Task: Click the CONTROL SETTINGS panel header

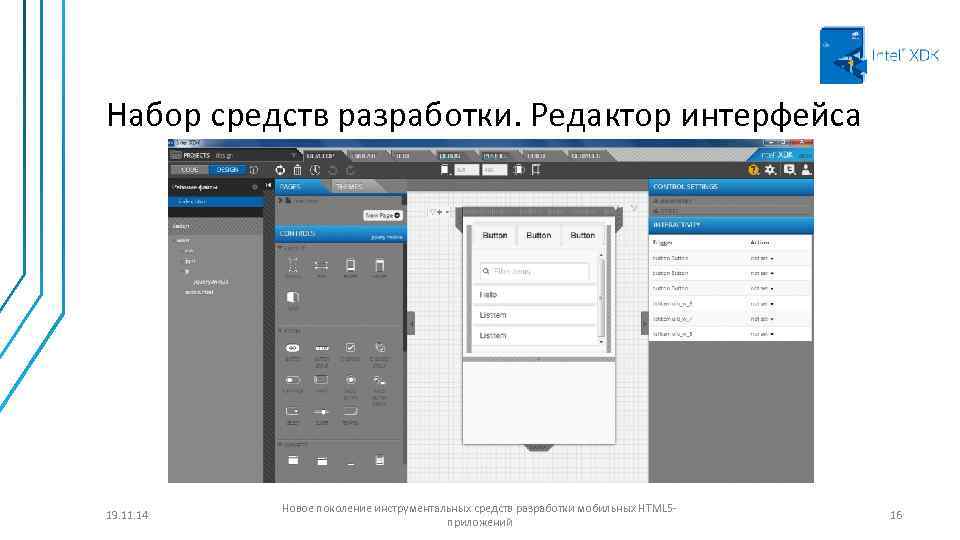Action: (731, 187)
